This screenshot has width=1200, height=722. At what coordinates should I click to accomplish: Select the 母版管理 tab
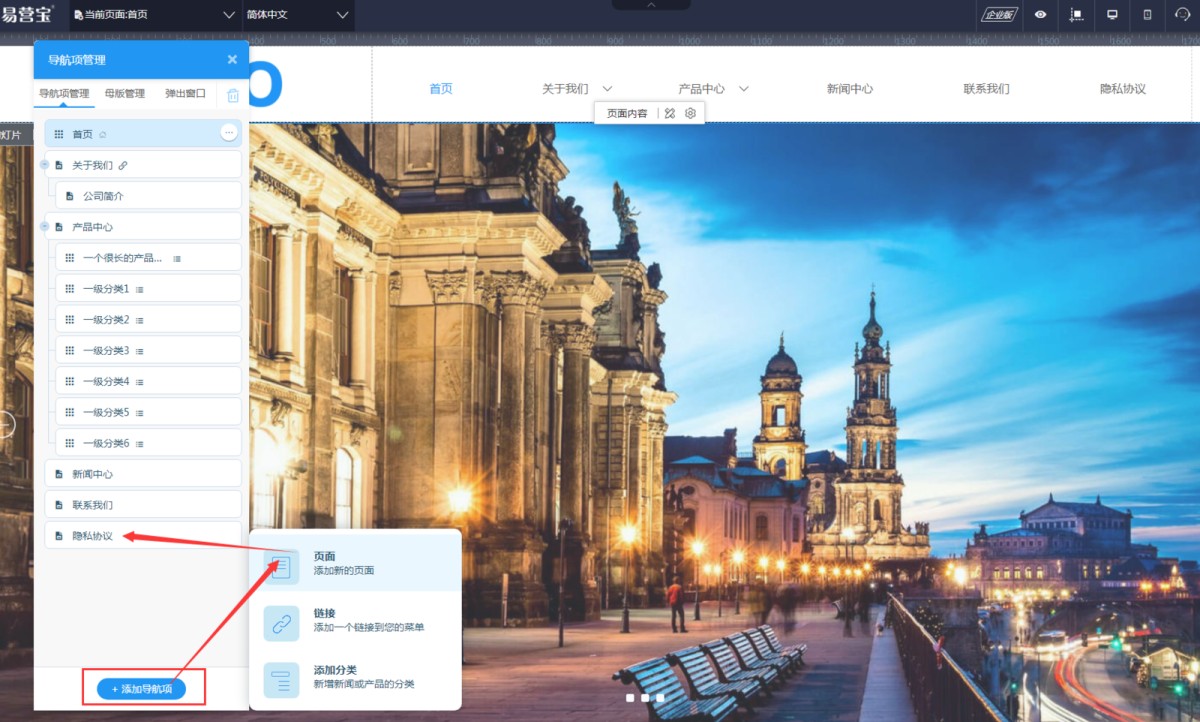click(125, 94)
